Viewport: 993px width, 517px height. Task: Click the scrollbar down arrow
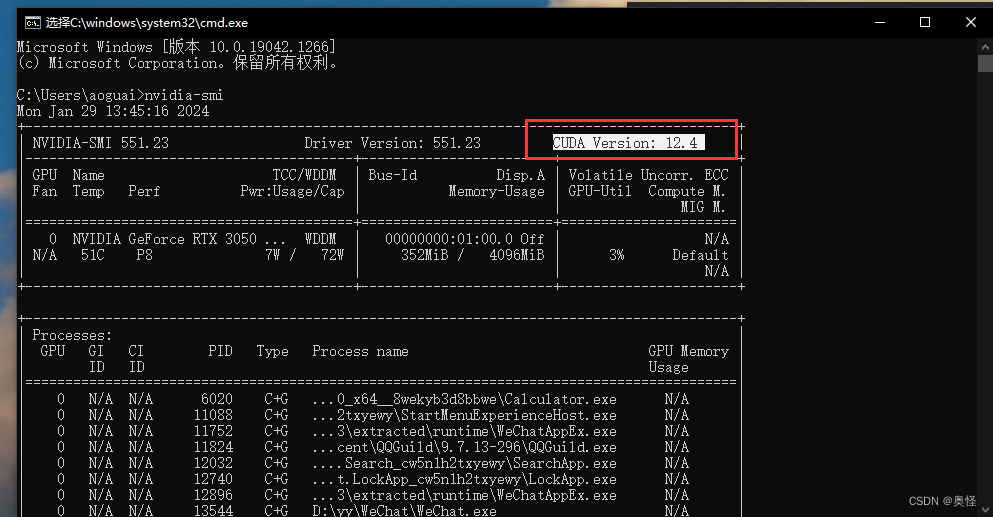(985, 509)
